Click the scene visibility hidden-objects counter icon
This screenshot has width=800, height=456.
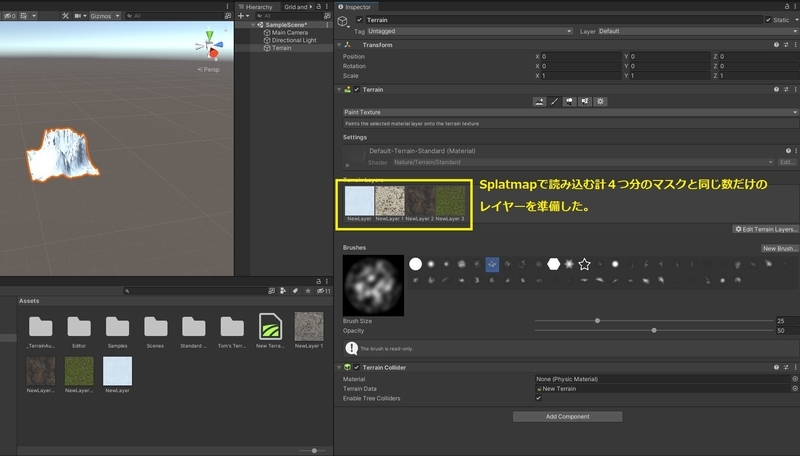pos(9,16)
